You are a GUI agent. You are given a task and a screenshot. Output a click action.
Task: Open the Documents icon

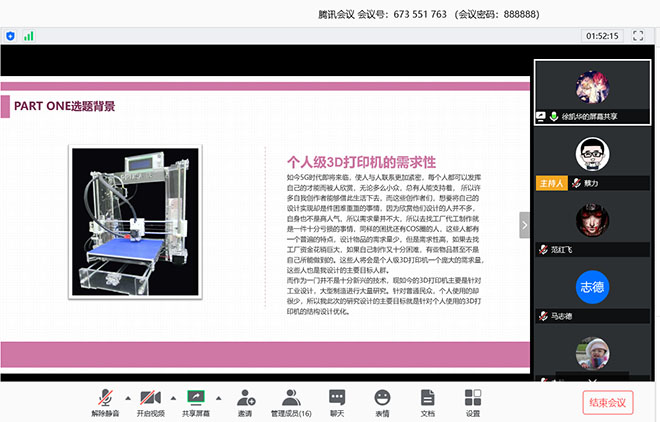click(427, 398)
